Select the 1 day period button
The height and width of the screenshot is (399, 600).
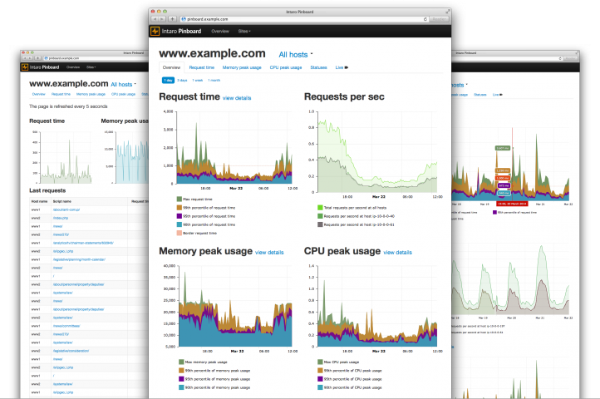168,80
